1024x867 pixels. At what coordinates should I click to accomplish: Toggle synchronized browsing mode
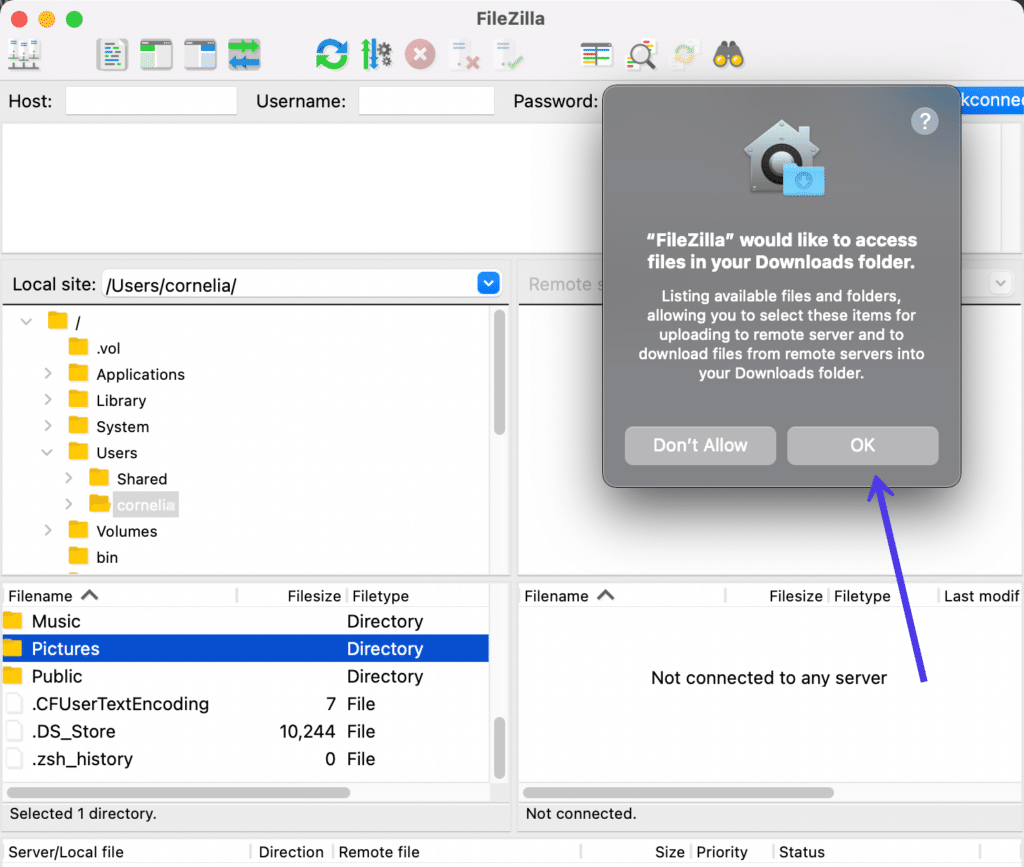click(x=685, y=54)
